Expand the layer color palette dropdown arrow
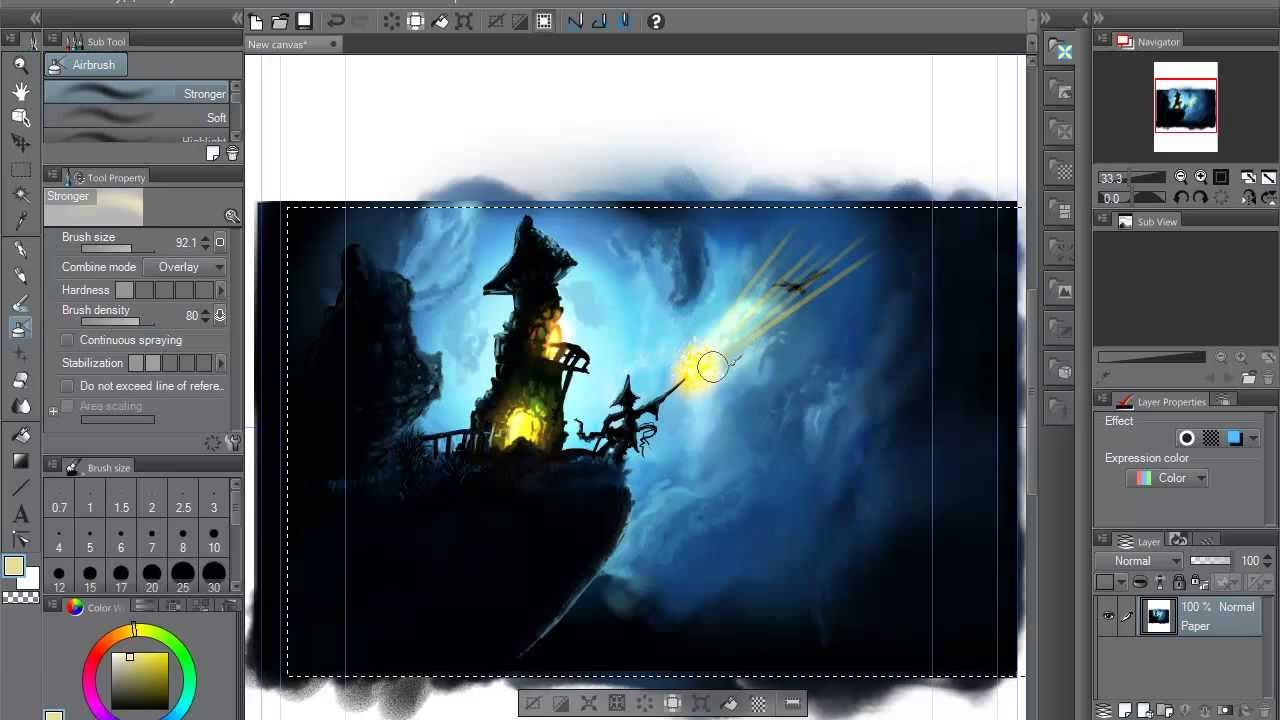Viewport: 1280px width, 720px height. click(1120, 582)
